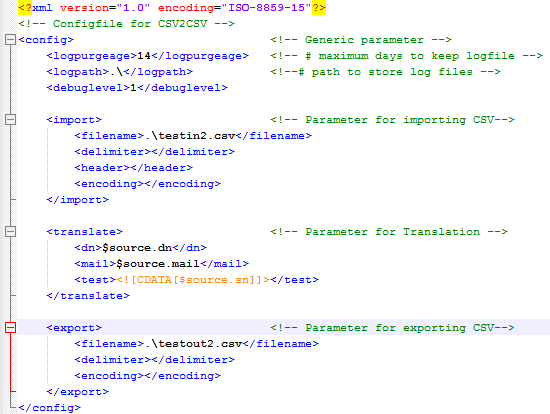Collapse the config fold marker
Image resolution: width=550 pixels, height=414 pixels.
11,40
